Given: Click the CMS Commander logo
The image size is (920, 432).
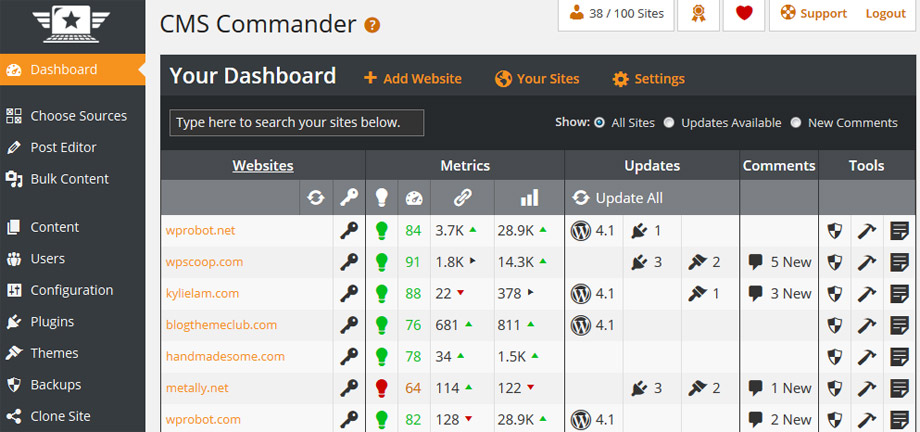Looking at the screenshot, I should pyautogui.click(x=72, y=23).
